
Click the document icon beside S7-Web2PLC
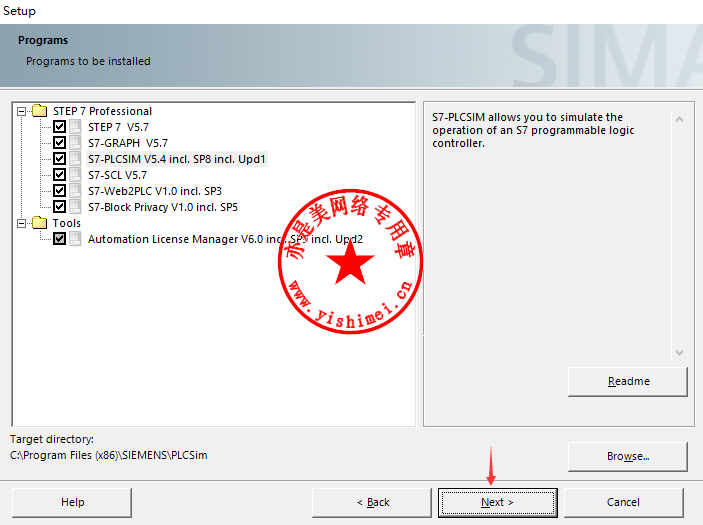pyautogui.click(x=75, y=191)
